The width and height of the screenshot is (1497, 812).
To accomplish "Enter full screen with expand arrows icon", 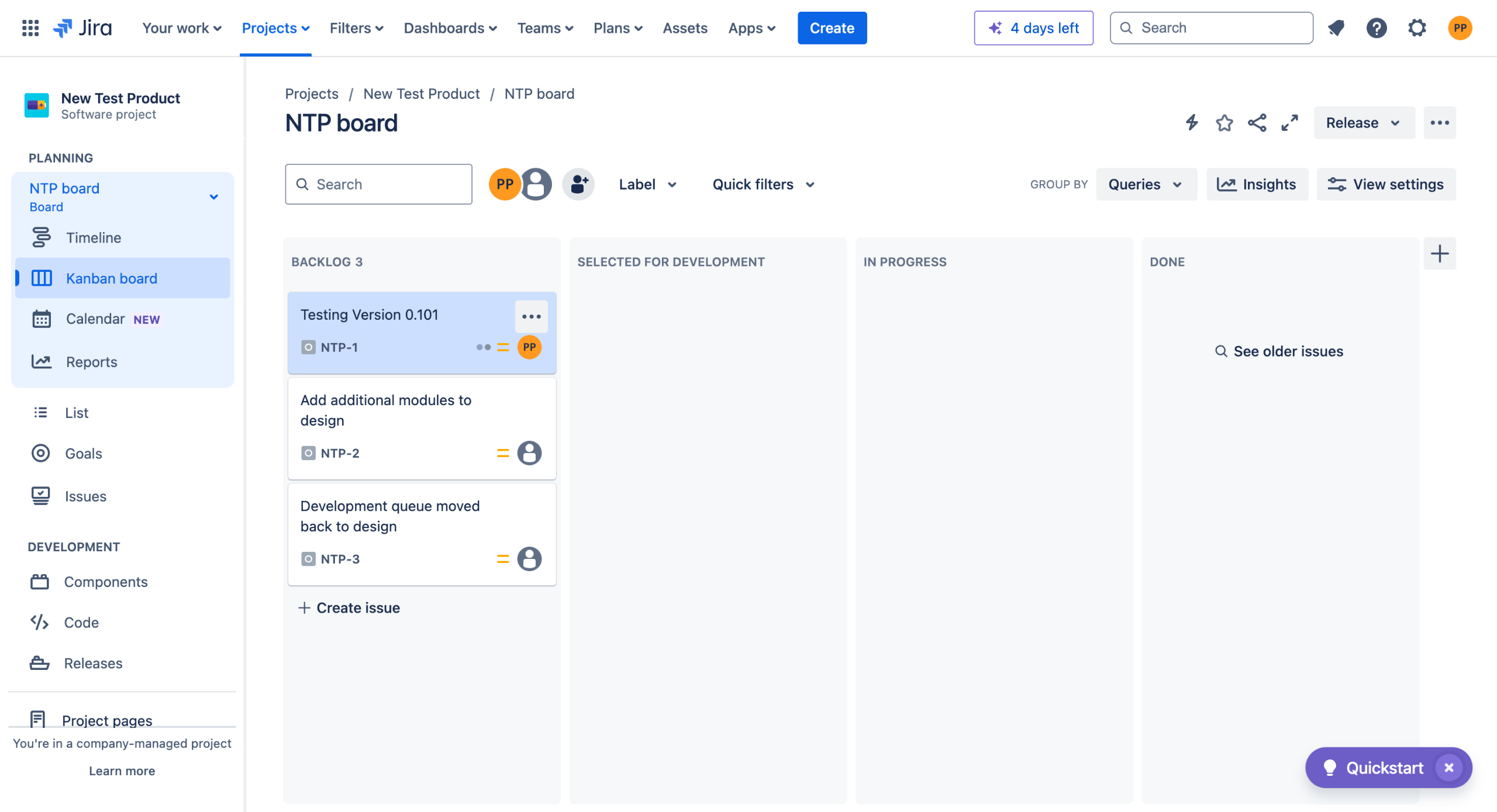I will (1289, 123).
